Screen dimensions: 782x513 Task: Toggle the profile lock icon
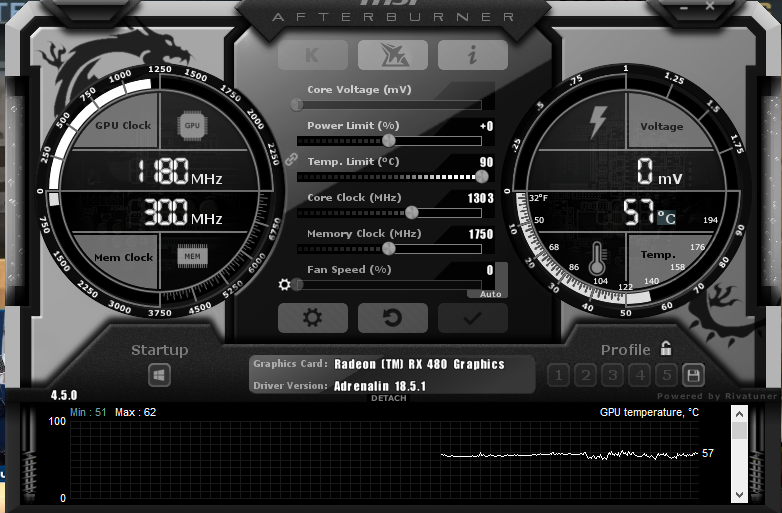pos(666,348)
